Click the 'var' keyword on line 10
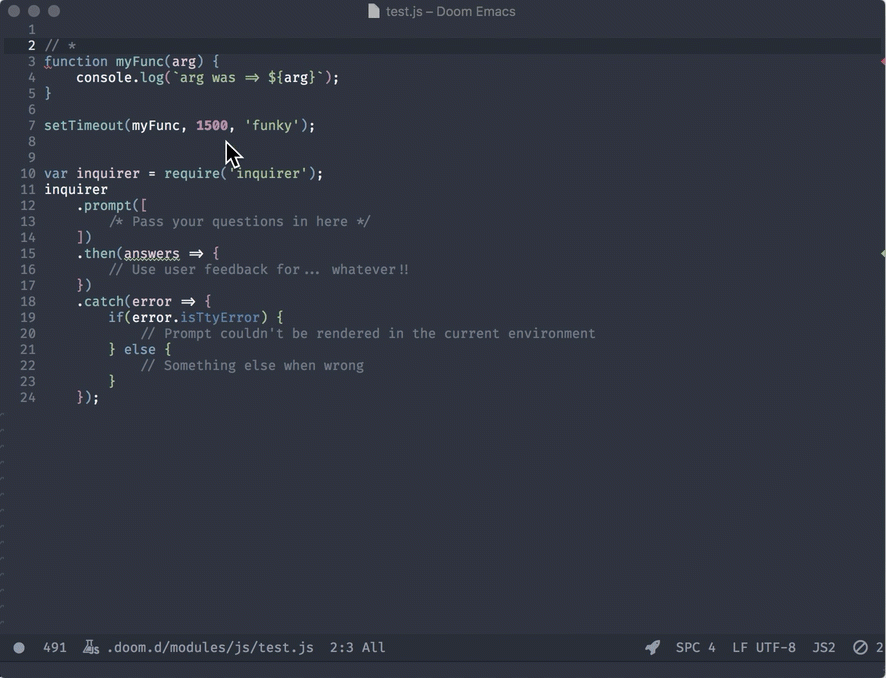 click(56, 173)
